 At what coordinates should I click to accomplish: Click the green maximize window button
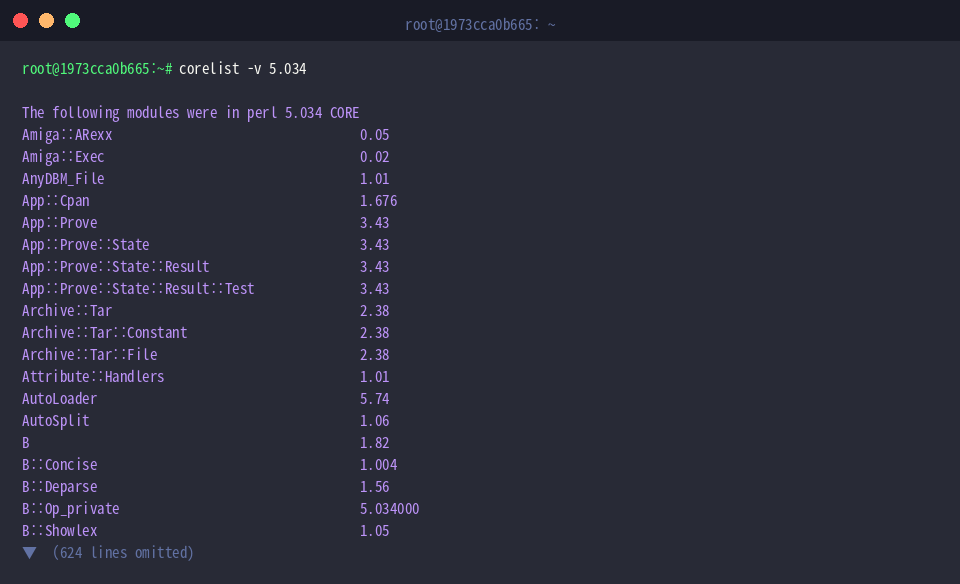point(72,21)
